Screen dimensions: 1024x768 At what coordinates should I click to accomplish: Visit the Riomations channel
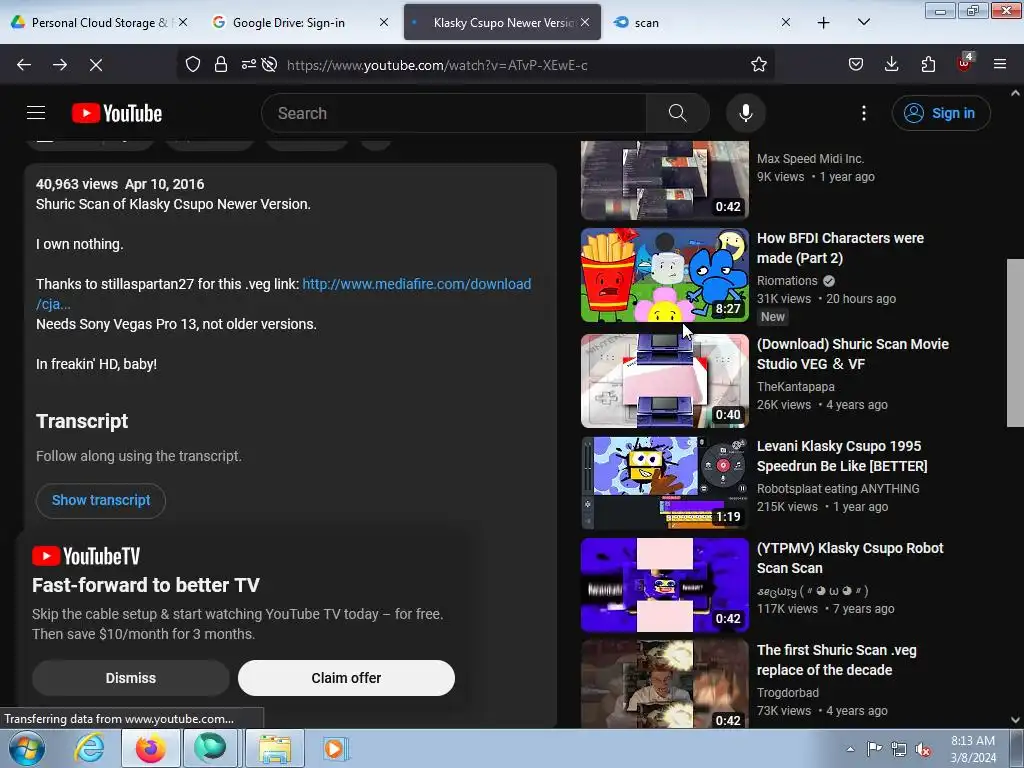[787, 281]
